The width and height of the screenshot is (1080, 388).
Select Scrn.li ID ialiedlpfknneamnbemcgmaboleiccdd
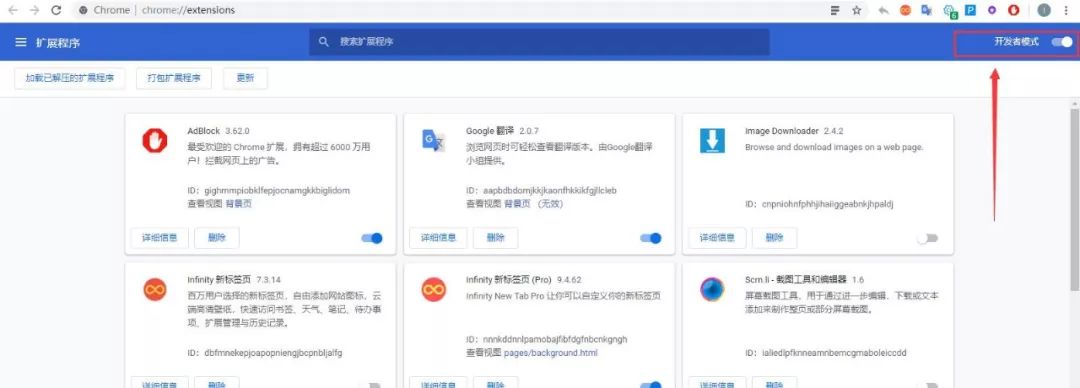(x=834, y=353)
